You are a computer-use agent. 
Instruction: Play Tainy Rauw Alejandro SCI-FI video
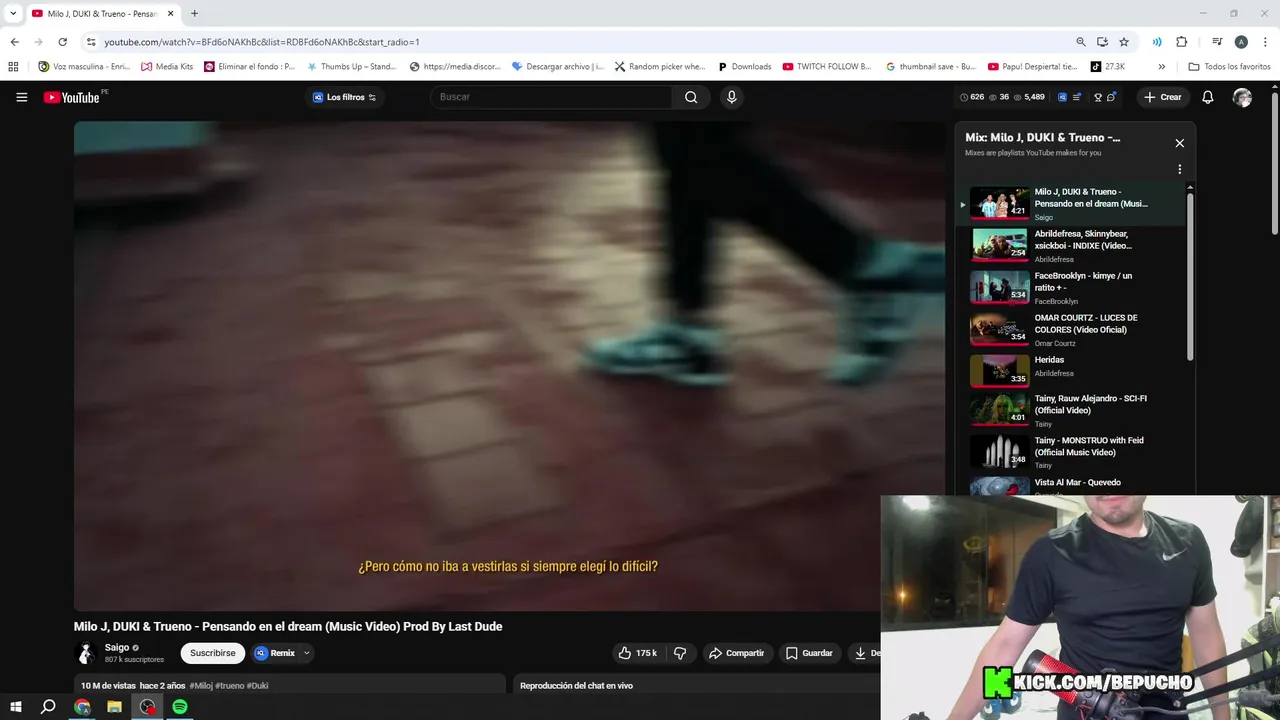pos(1071,410)
